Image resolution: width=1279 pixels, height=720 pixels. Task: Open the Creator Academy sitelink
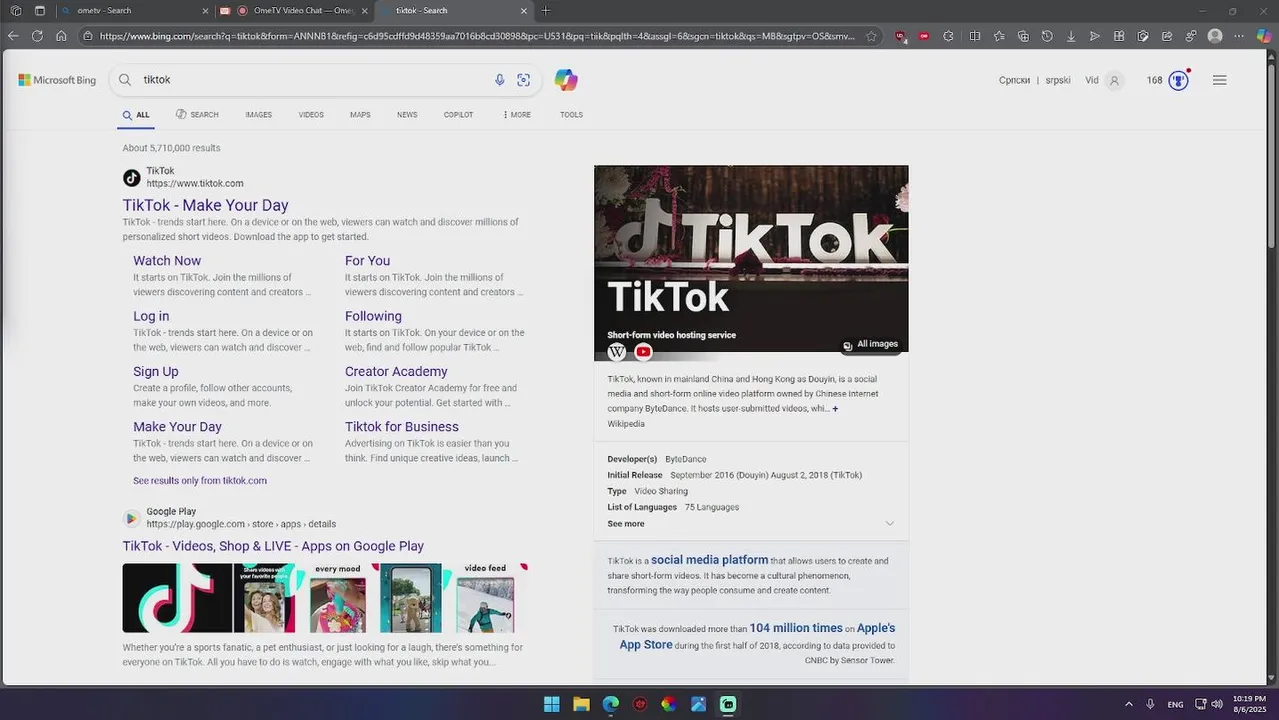pyautogui.click(x=396, y=372)
